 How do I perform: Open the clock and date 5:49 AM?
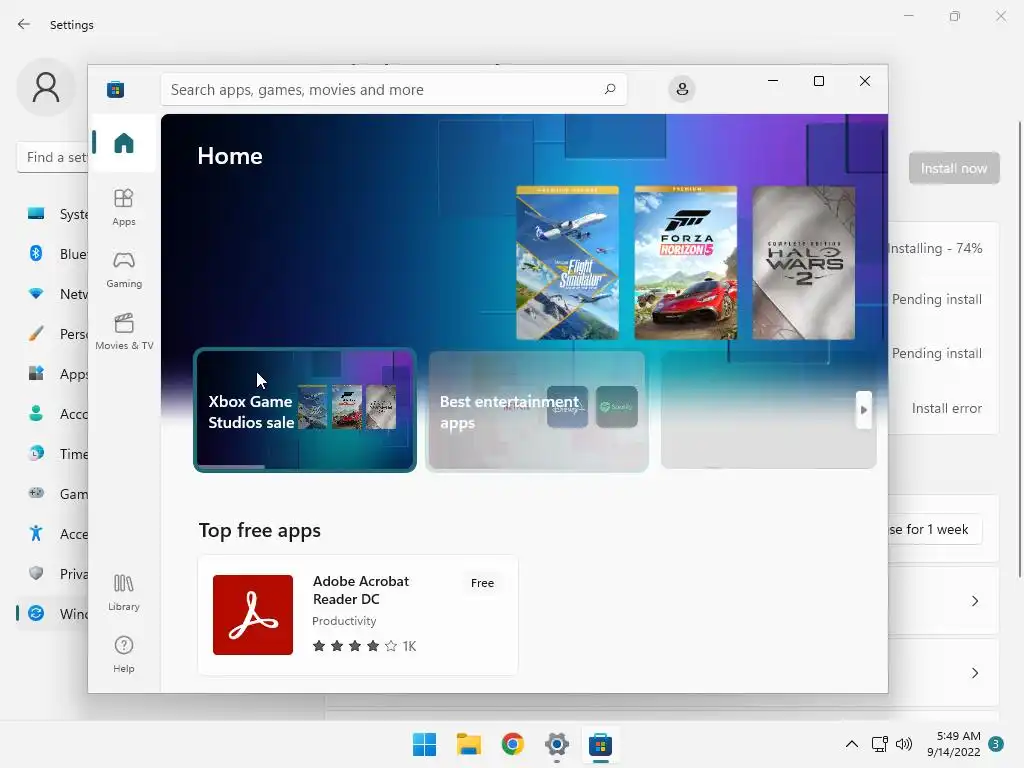(954, 744)
